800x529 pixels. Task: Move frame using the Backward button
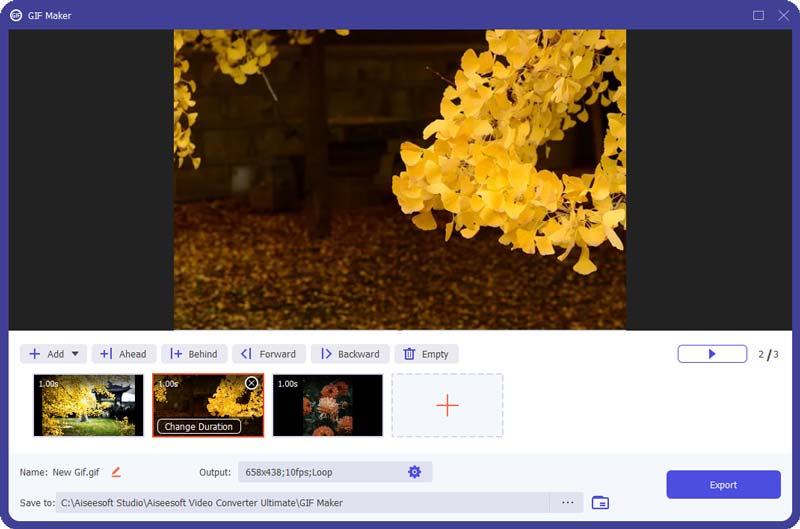pyautogui.click(x=349, y=354)
